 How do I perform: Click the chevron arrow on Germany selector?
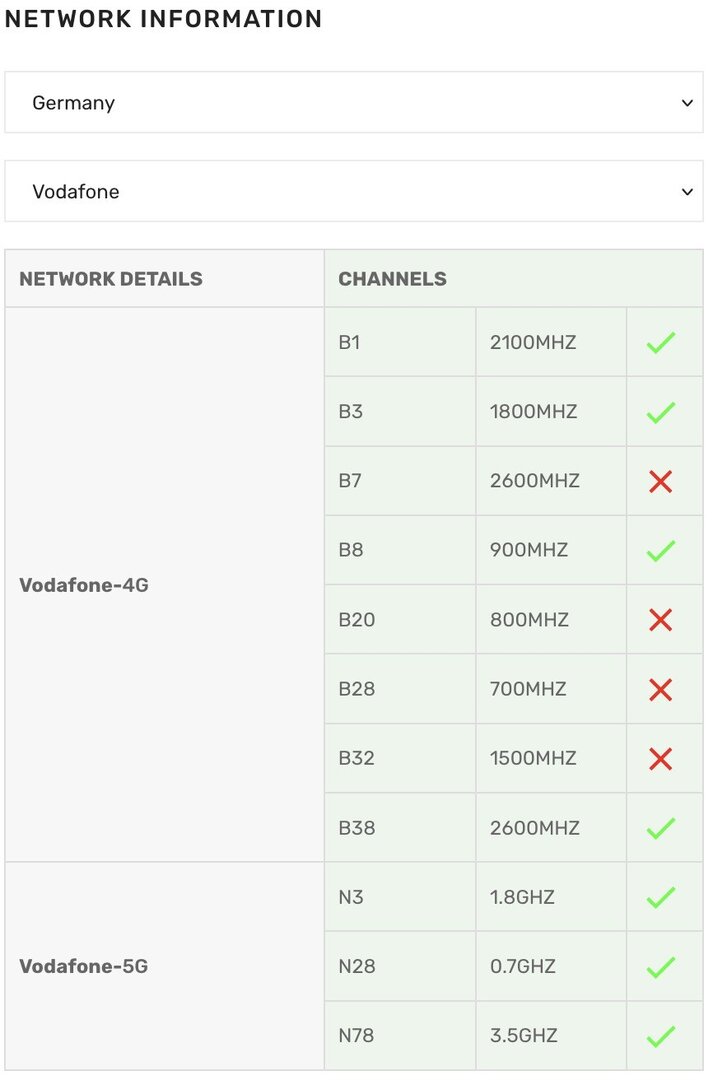tap(687, 103)
